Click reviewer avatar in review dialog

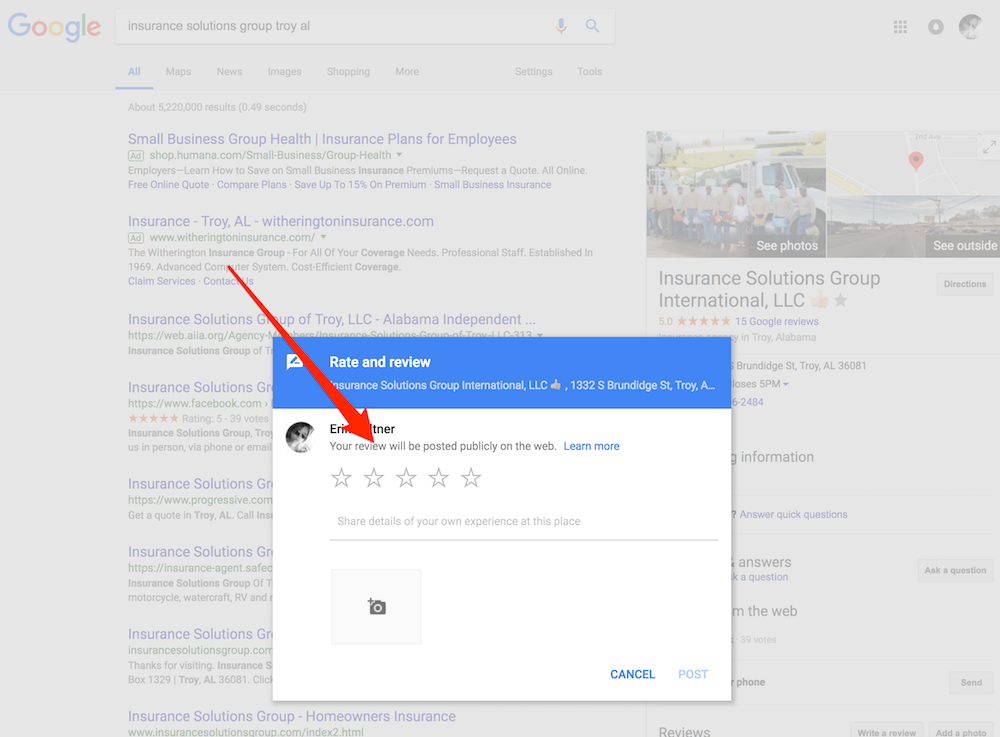click(x=300, y=437)
